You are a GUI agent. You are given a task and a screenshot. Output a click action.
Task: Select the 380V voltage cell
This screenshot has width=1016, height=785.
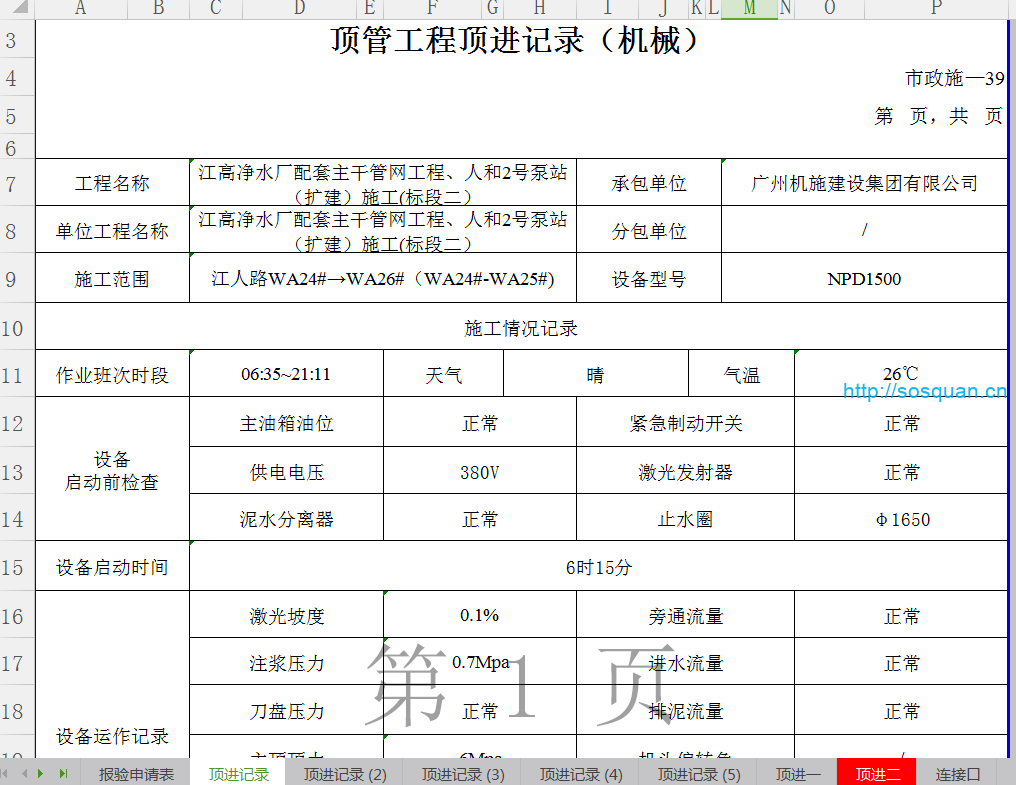click(x=479, y=472)
